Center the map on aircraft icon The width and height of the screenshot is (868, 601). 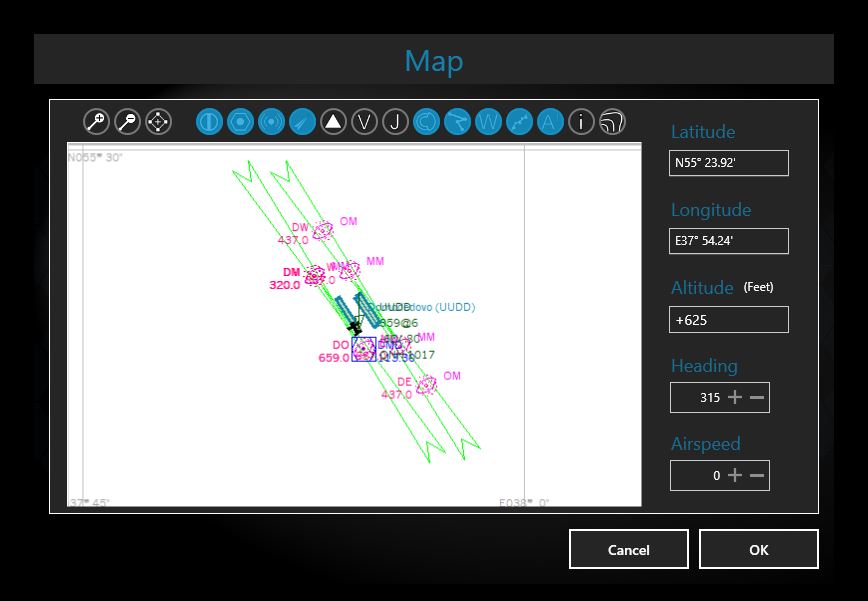[x=158, y=122]
